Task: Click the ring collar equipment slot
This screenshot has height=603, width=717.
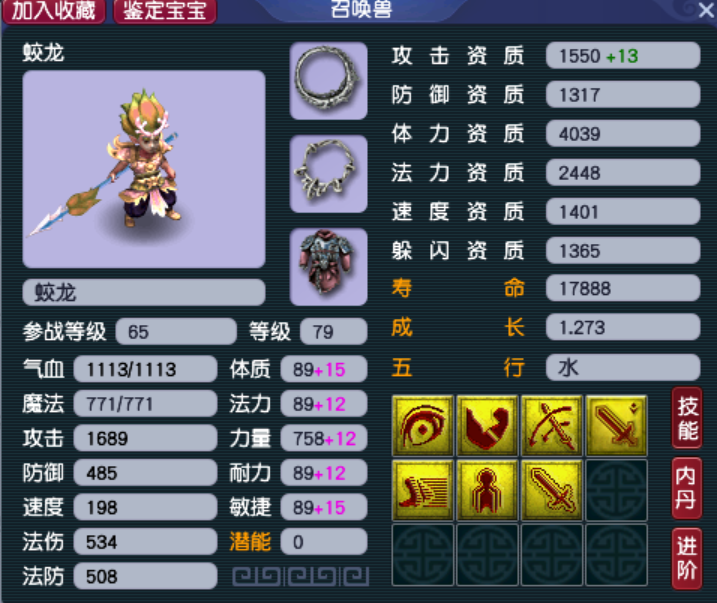Action: pos(328,80)
